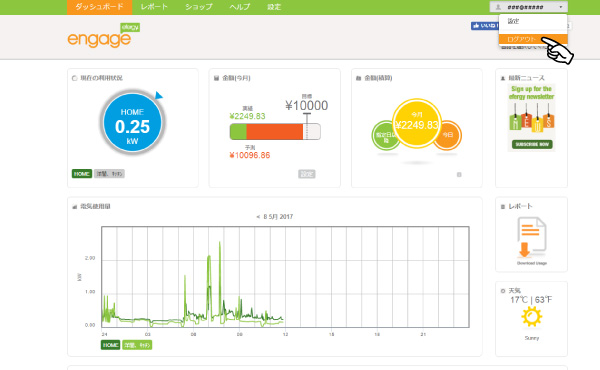This screenshot has width=600, height=370.
Task: Click the 設定 button in the budget panel
Action: tap(307, 174)
